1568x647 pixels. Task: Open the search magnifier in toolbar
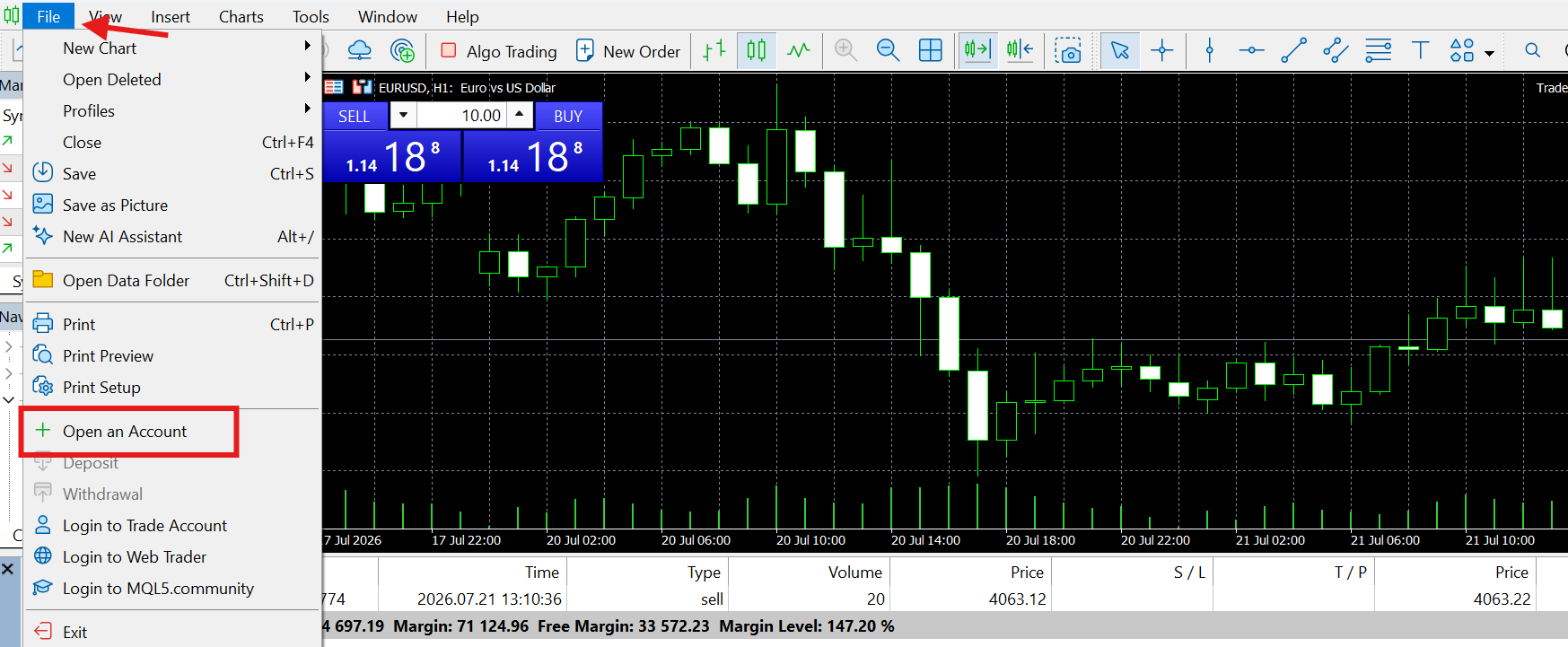pos(1532,50)
